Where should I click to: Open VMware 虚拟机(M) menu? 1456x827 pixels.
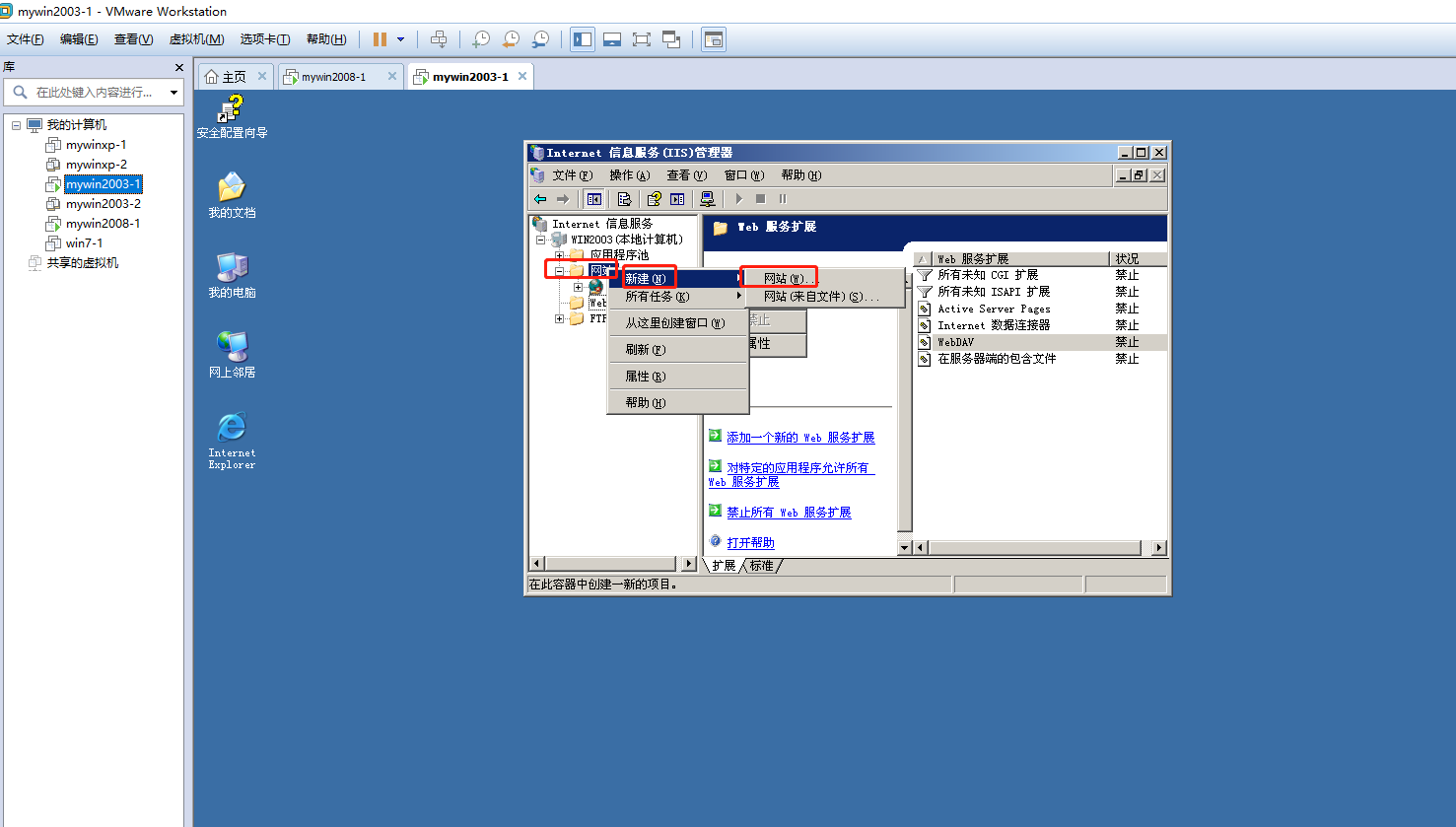pyautogui.click(x=197, y=39)
